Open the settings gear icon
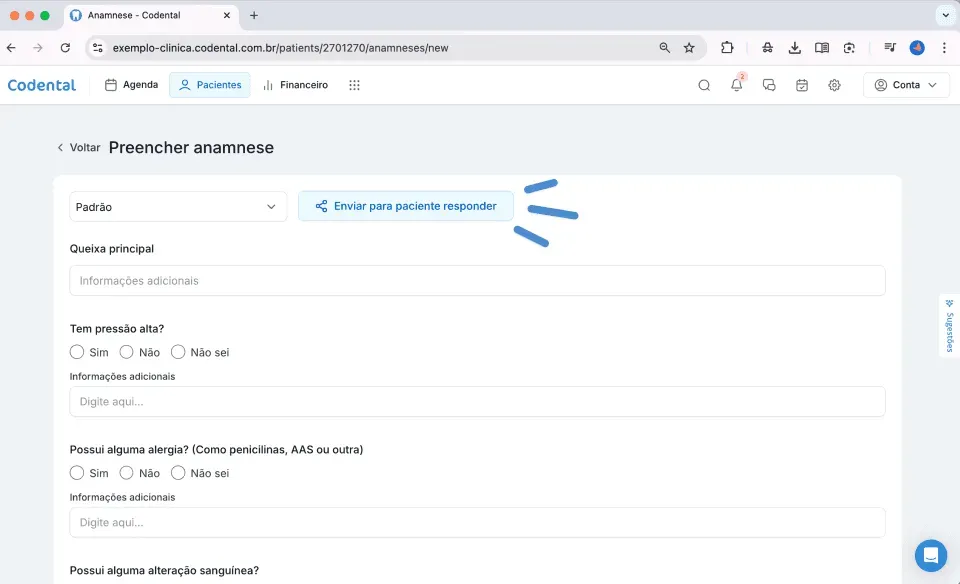The width and height of the screenshot is (960, 584). pyautogui.click(x=834, y=85)
